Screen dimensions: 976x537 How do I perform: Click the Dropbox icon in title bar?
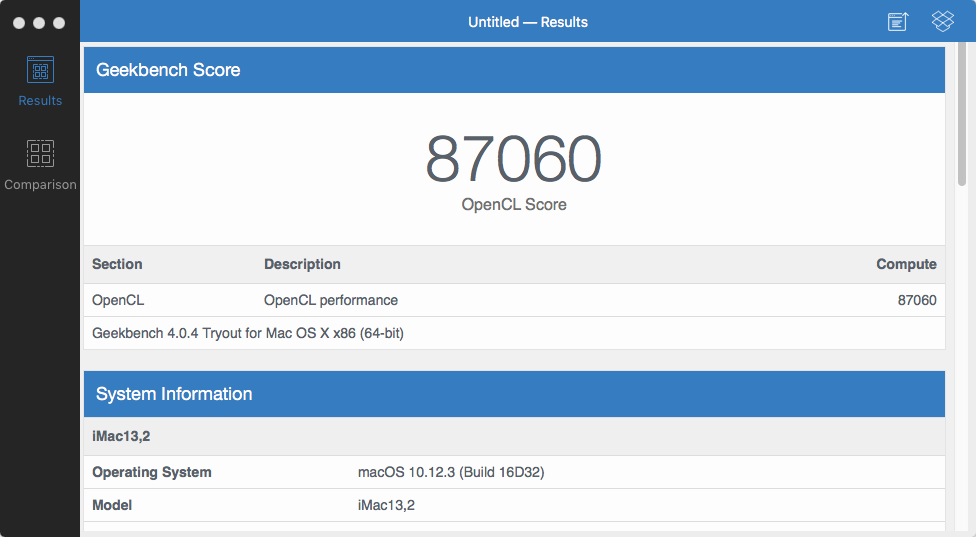pyautogui.click(x=943, y=21)
